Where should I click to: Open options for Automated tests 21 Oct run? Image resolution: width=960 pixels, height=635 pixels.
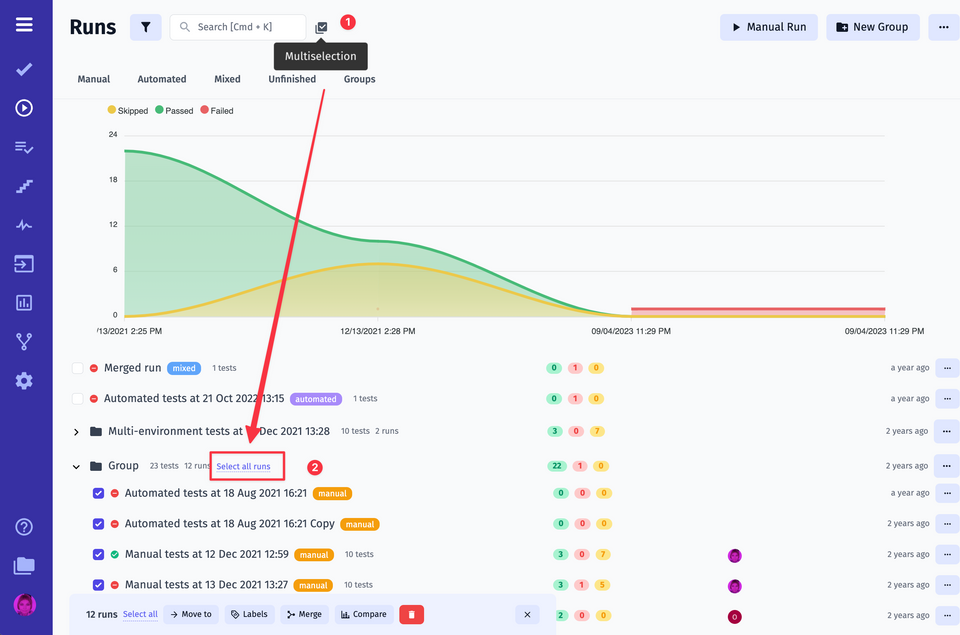click(x=947, y=399)
